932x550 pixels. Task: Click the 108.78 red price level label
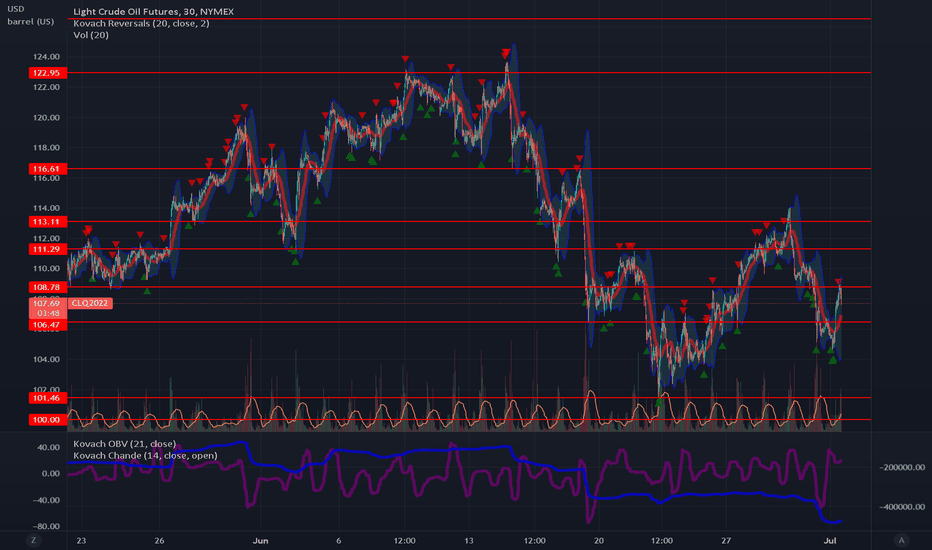(x=47, y=287)
